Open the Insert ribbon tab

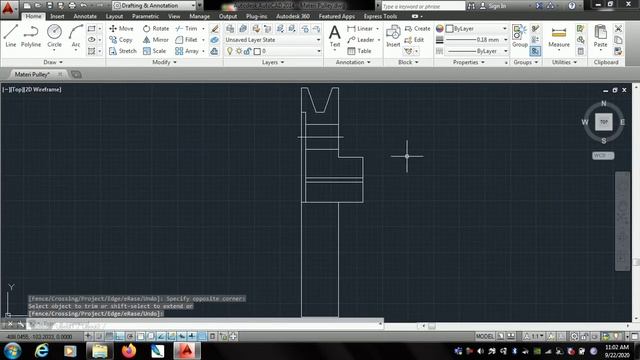pyautogui.click(x=57, y=16)
